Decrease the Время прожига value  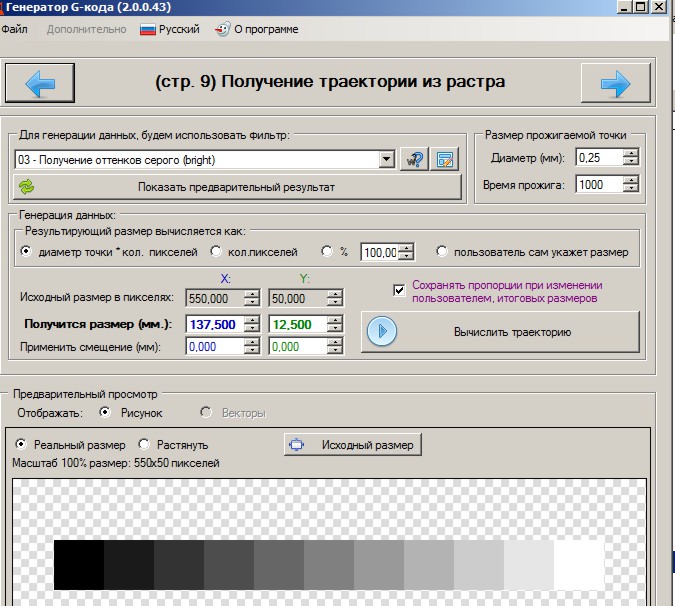point(631,189)
